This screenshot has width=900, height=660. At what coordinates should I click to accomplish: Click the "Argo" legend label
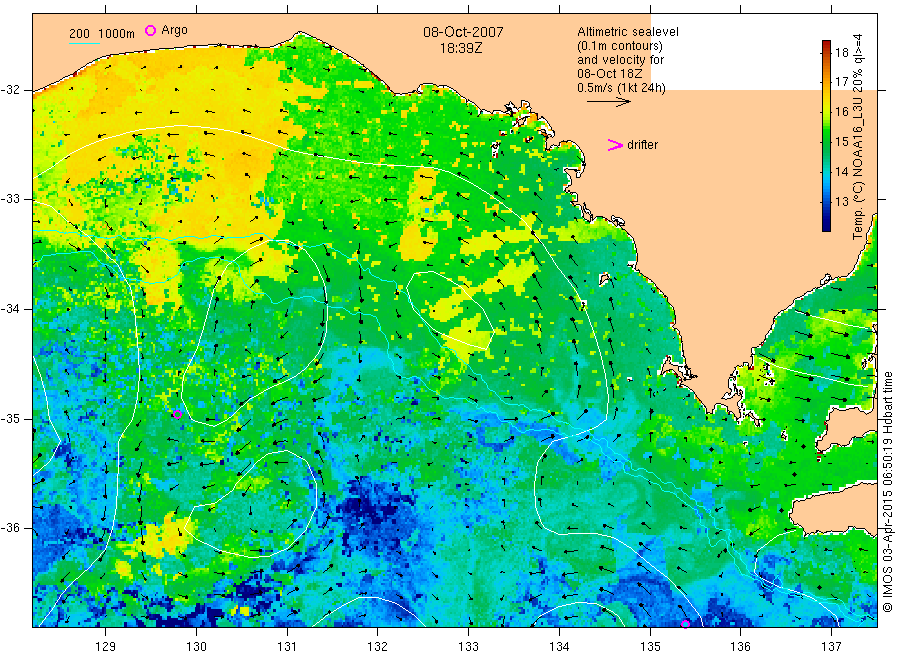(x=174, y=30)
